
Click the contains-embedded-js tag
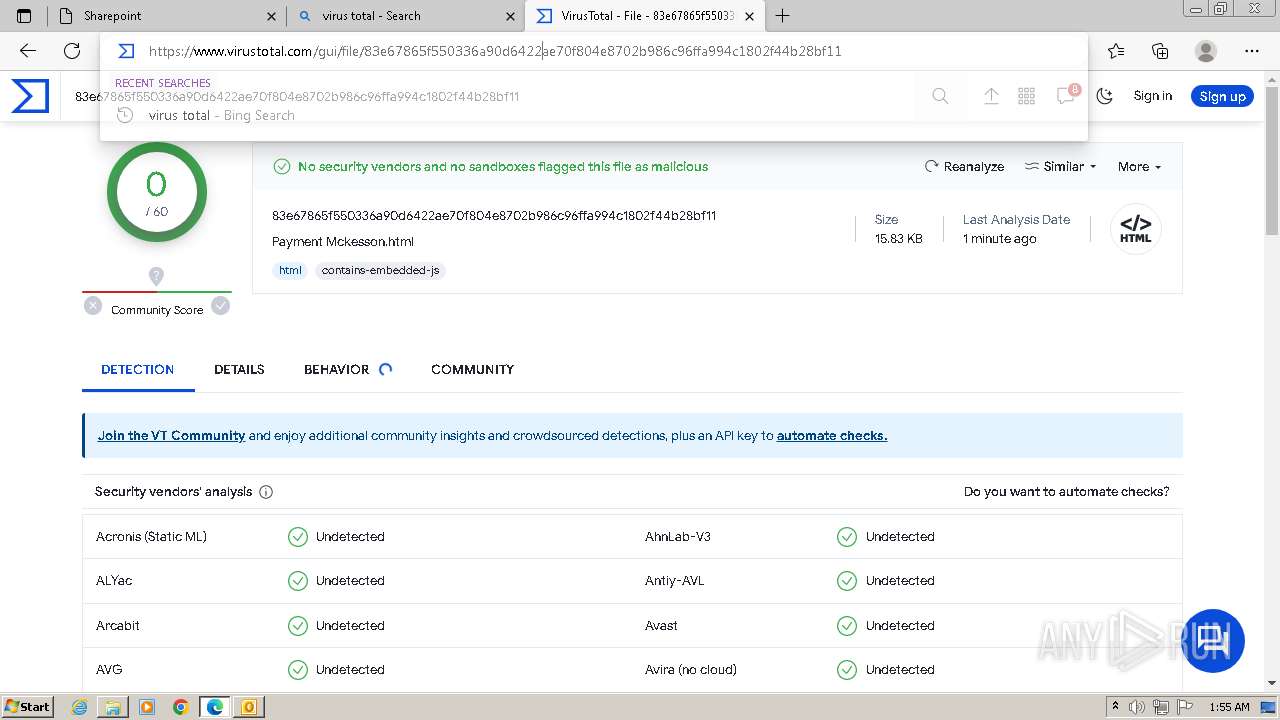point(380,270)
